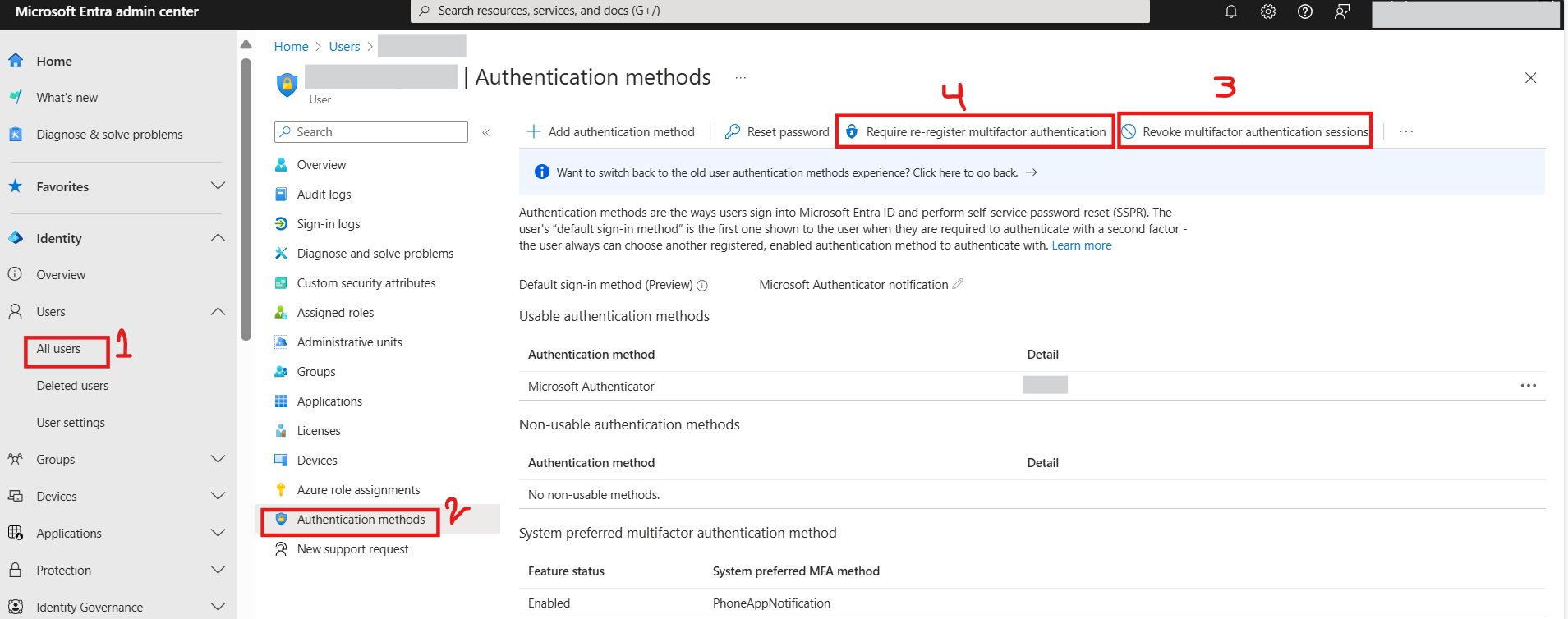1568x619 pixels.
Task: Expand the Identity Governance section chevron
Action: tap(218, 607)
